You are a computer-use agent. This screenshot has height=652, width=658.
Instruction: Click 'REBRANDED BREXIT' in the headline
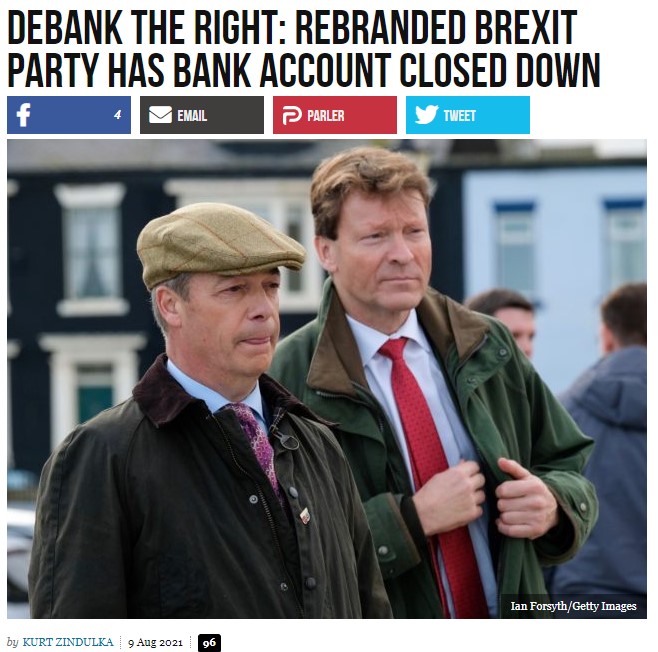tap(436, 28)
